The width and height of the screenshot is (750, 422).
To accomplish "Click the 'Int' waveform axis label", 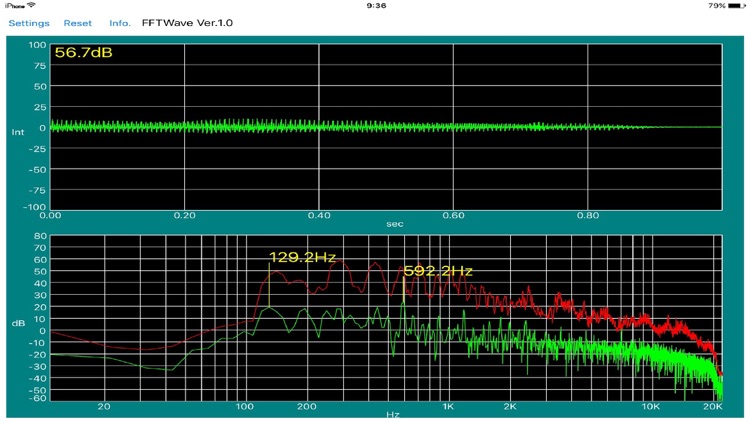I will (18, 132).
